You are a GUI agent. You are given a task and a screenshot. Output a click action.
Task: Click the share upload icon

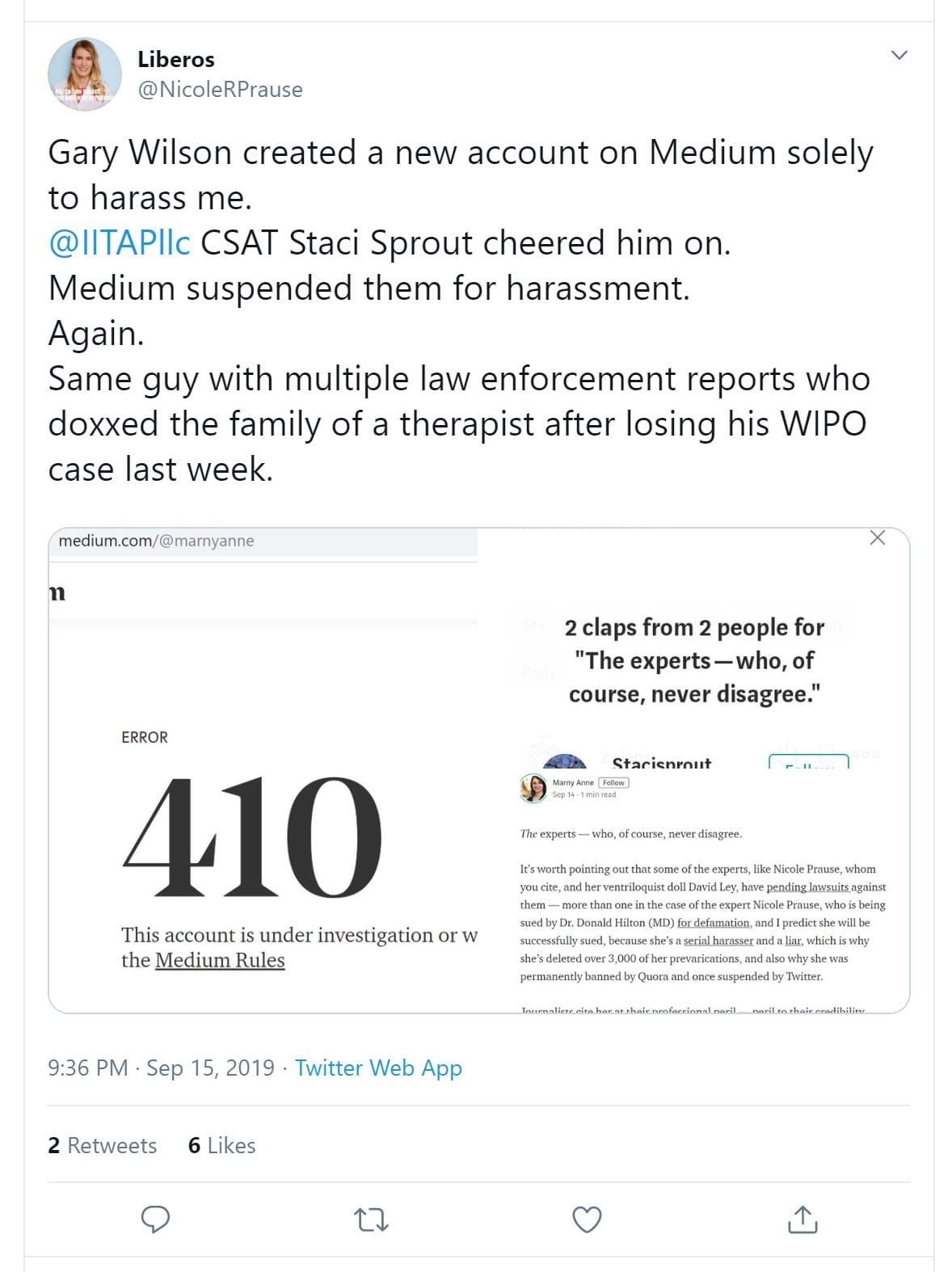click(802, 1219)
